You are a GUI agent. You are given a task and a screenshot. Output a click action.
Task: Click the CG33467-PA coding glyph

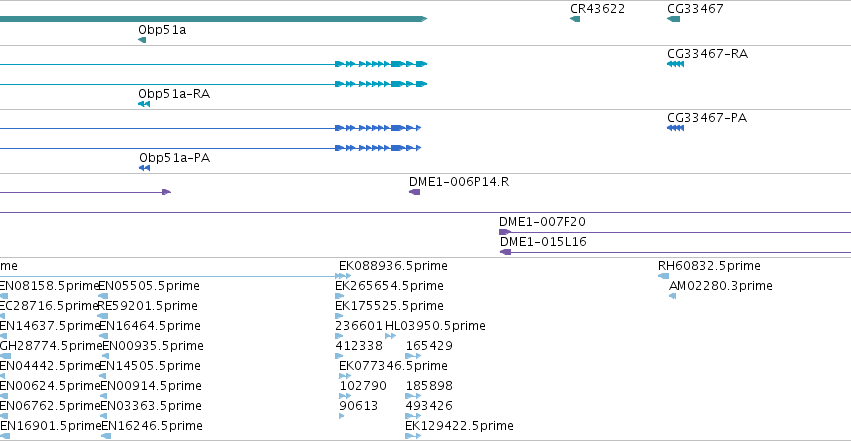pyautogui.click(x=675, y=128)
